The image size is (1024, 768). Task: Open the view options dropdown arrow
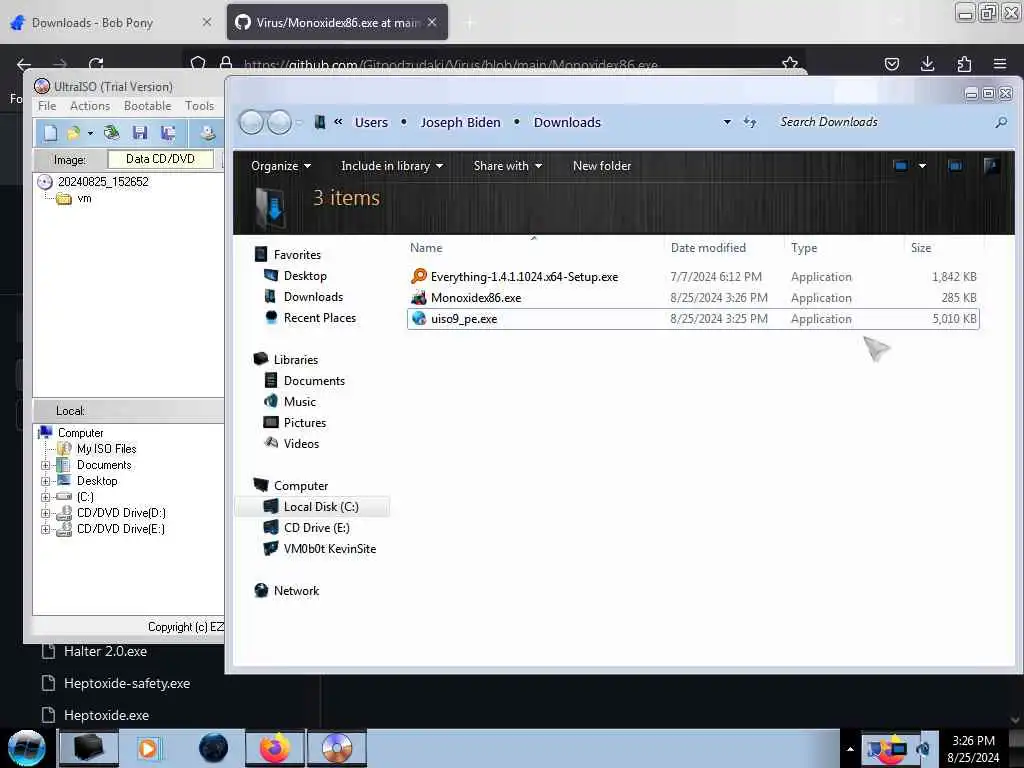(922, 166)
